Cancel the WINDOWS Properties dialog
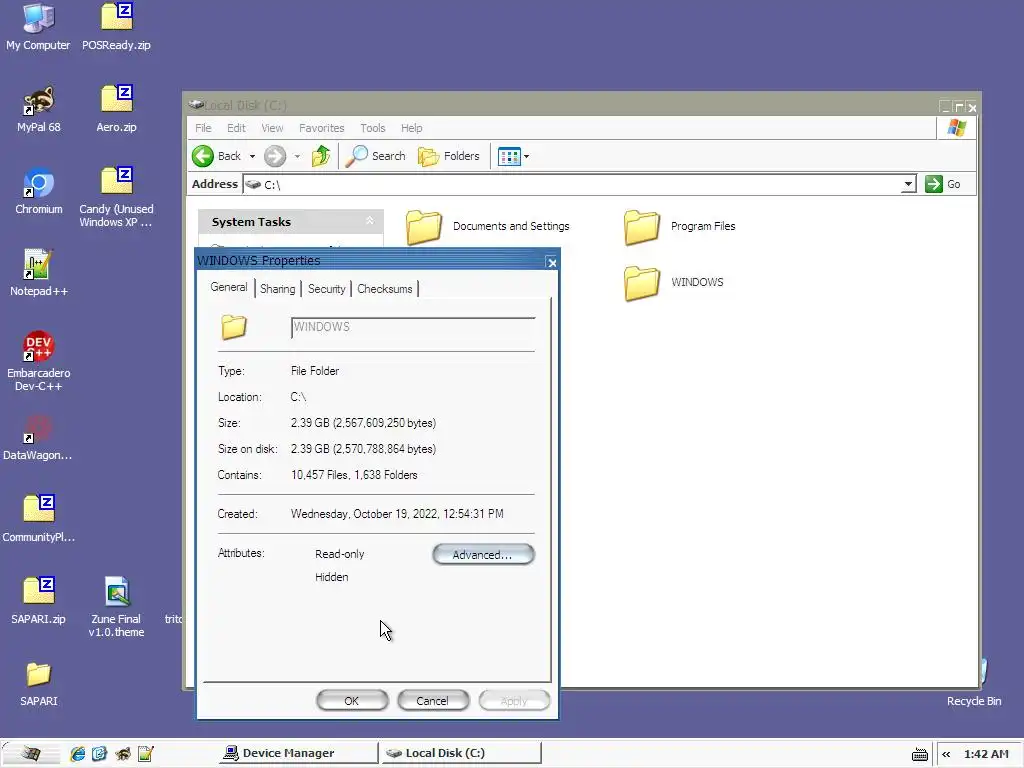The width and height of the screenshot is (1024, 768). (x=433, y=701)
